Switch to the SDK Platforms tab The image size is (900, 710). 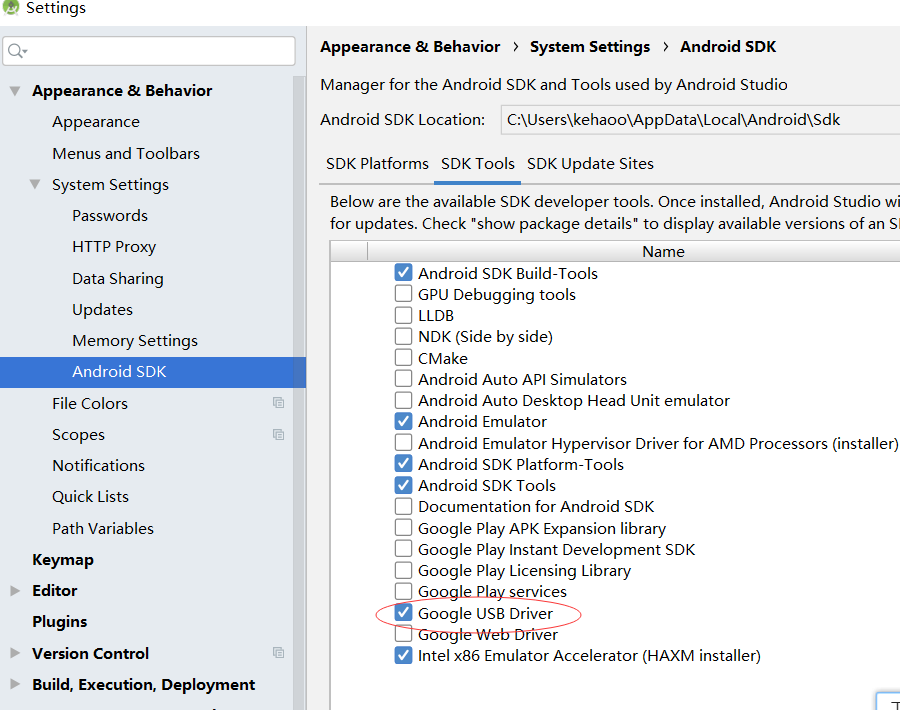tap(377, 164)
